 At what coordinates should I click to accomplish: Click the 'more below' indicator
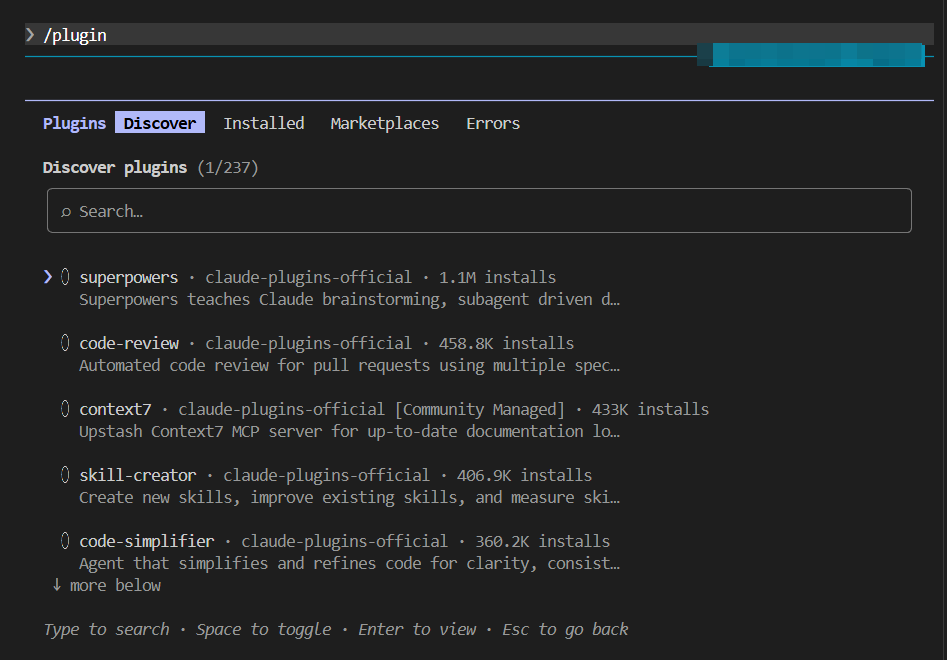click(115, 586)
